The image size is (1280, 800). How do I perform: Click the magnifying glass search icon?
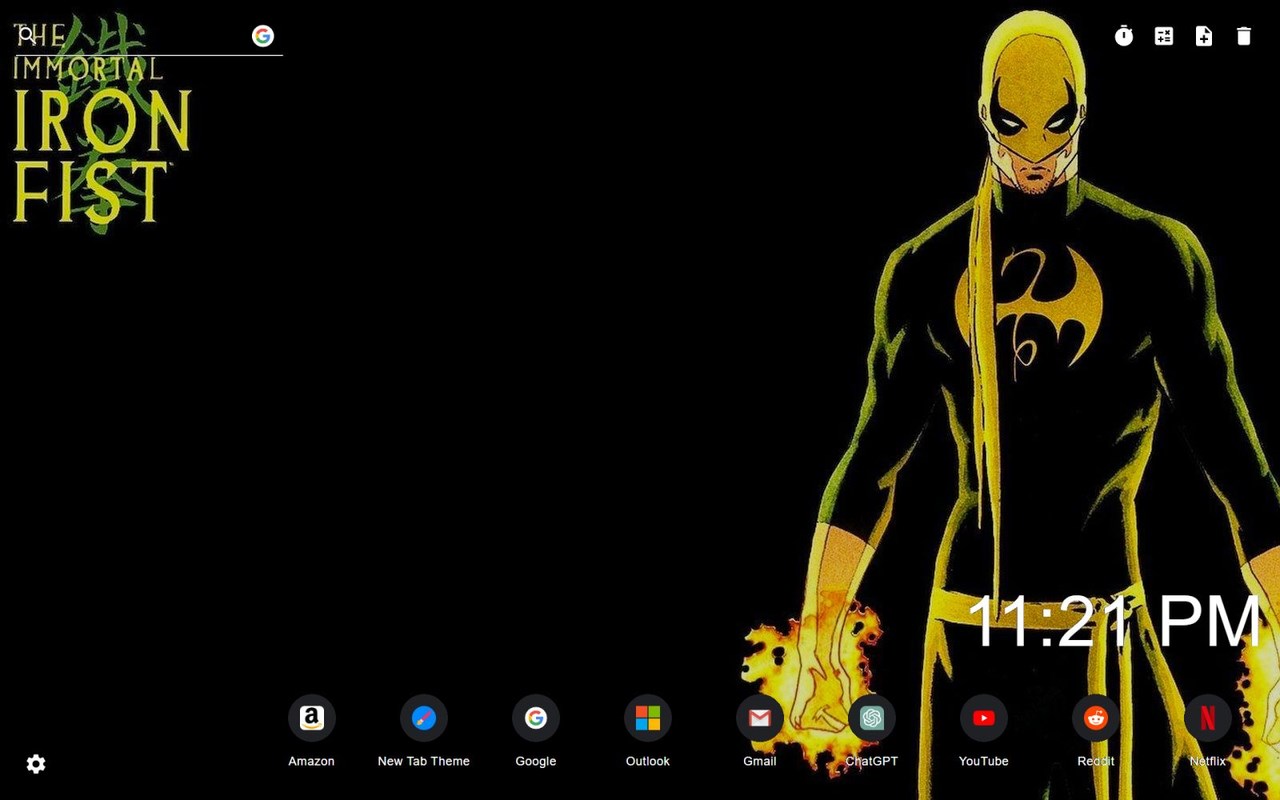click(27, 36)
